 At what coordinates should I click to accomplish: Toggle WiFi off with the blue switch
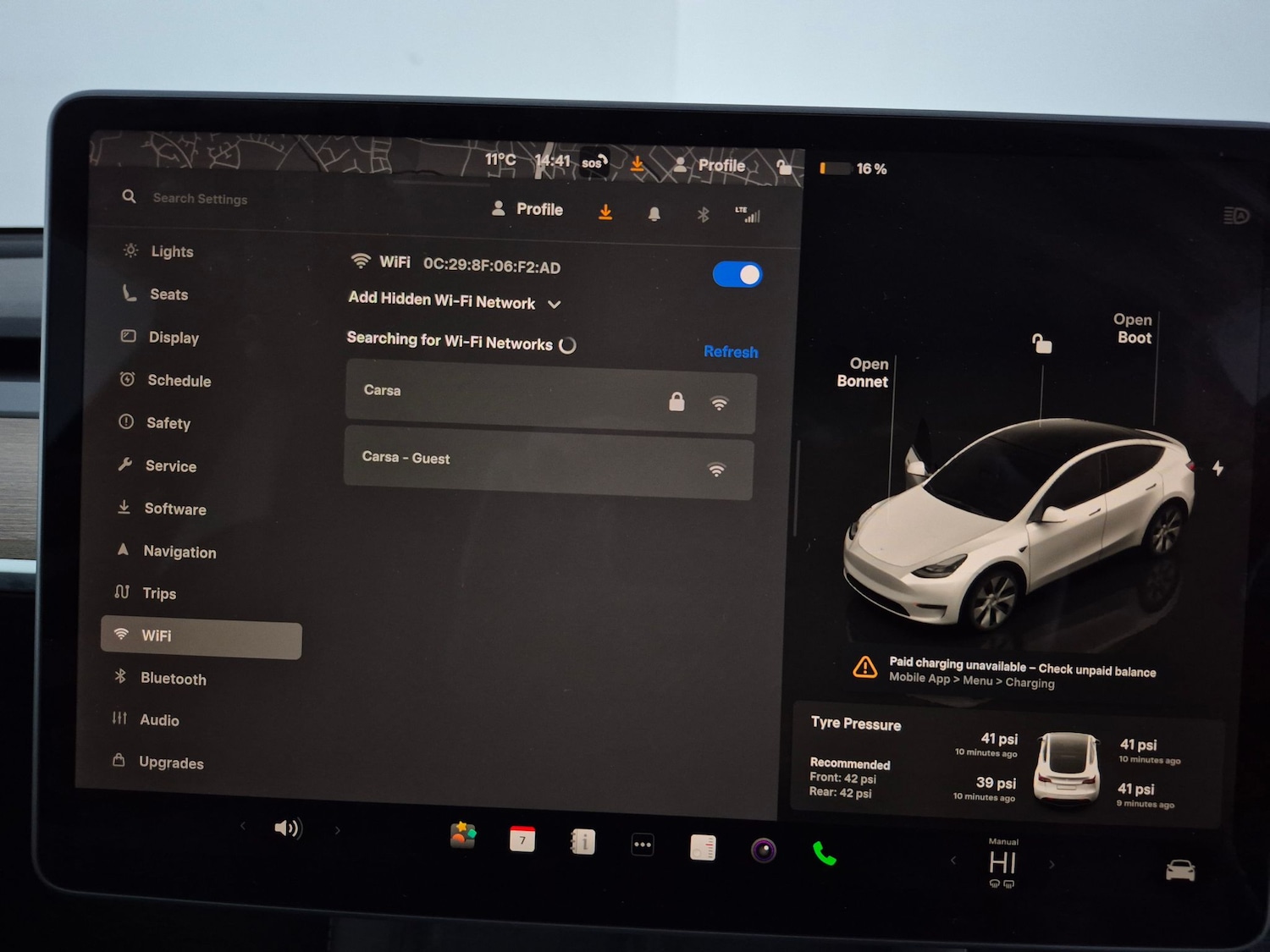pos(736,274)
